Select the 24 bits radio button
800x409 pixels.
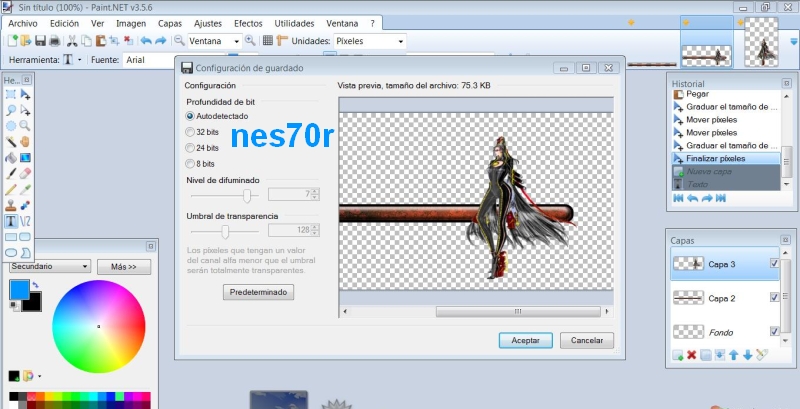point(190,148)
